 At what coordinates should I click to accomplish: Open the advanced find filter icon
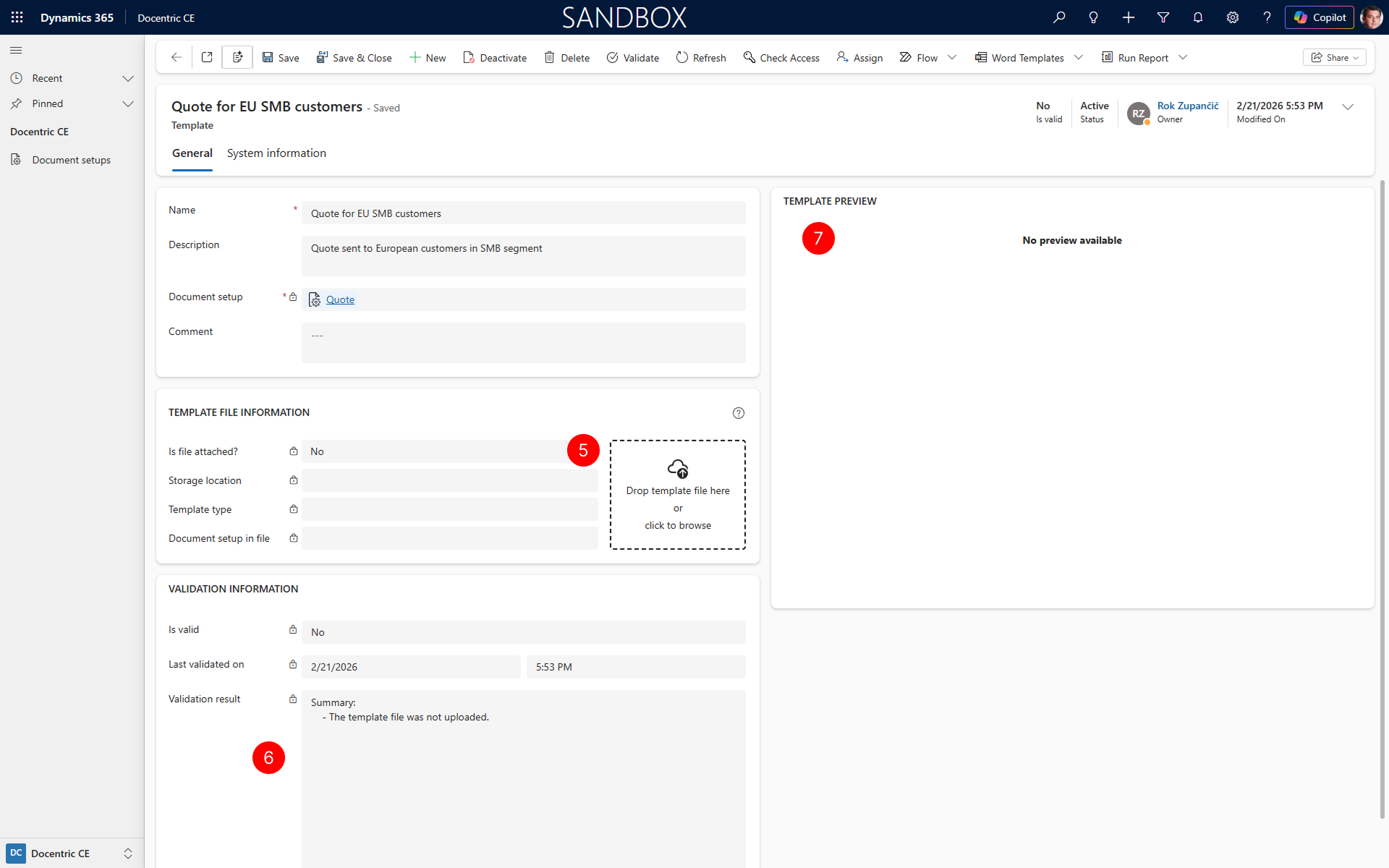coord(1163,17)
